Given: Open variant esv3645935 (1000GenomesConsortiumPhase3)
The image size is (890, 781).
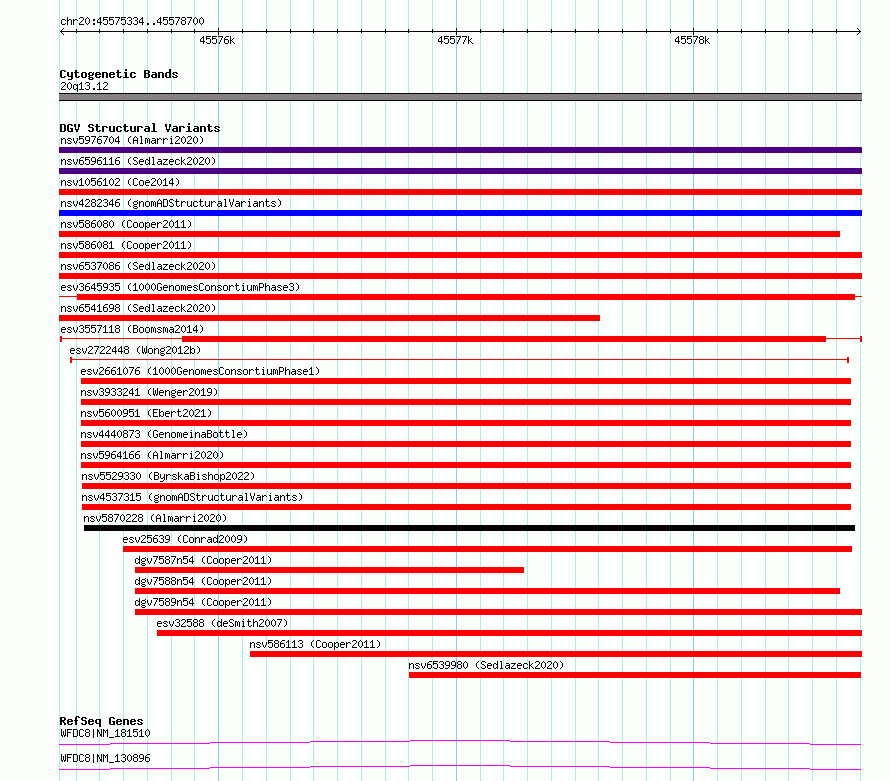Looking at the screenshot, I should tap(180, 287).
